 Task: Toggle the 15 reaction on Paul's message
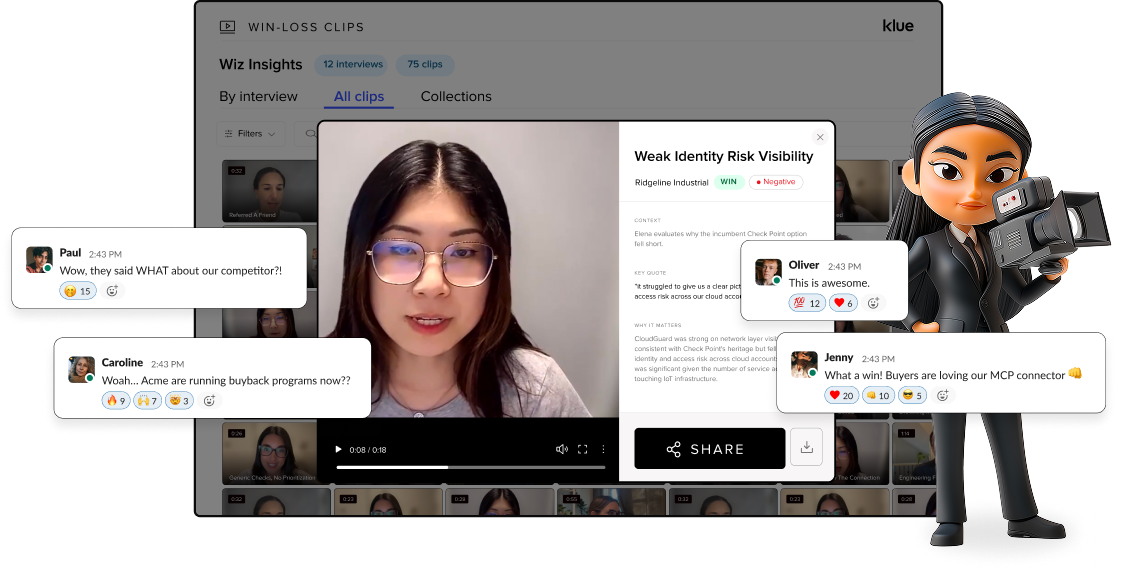[78, 291]
